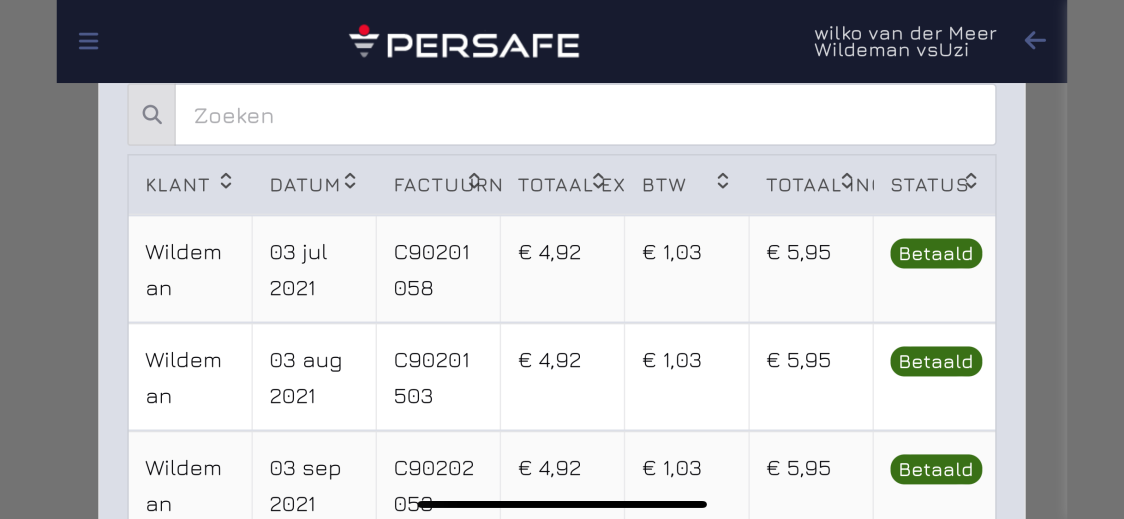The height and width of the screenshot is (519, 1124).
Task: Sort by Factuurnummer column arrows
Action: click(x=474, y=181)
